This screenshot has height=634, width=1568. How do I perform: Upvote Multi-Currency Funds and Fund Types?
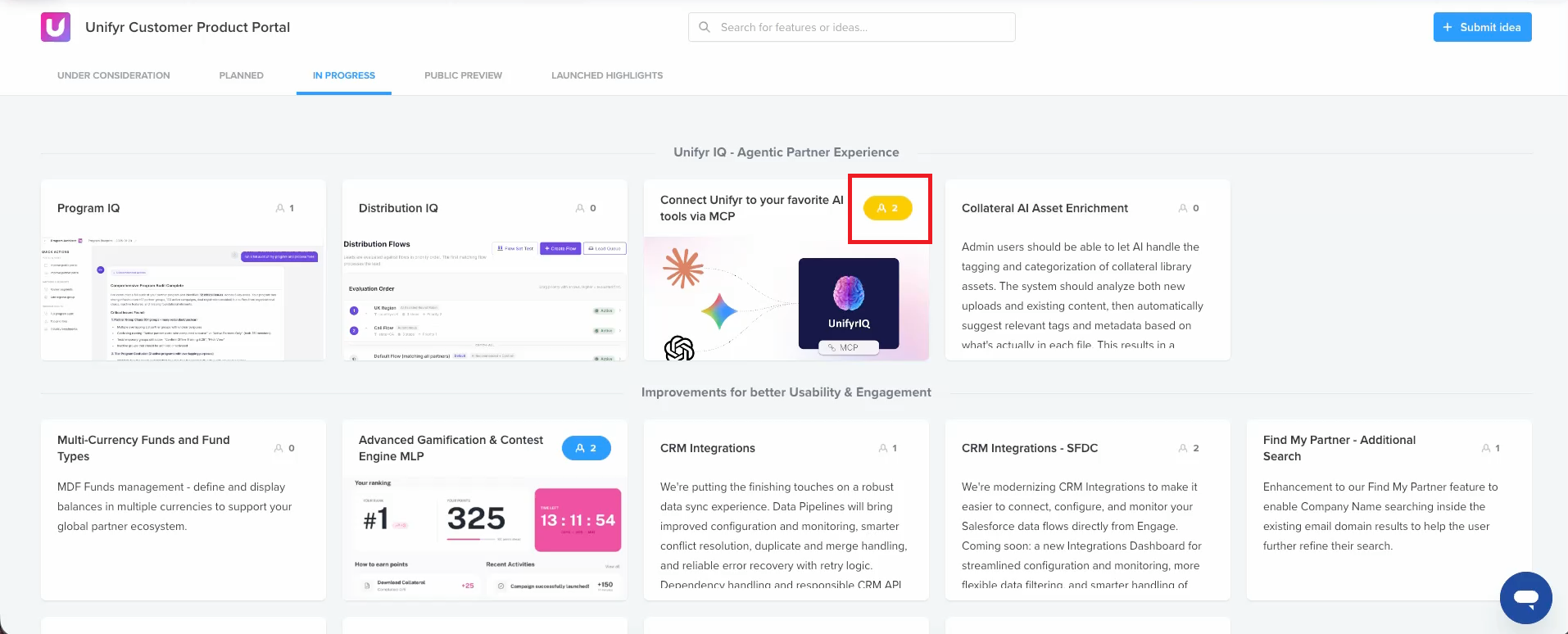285,448
